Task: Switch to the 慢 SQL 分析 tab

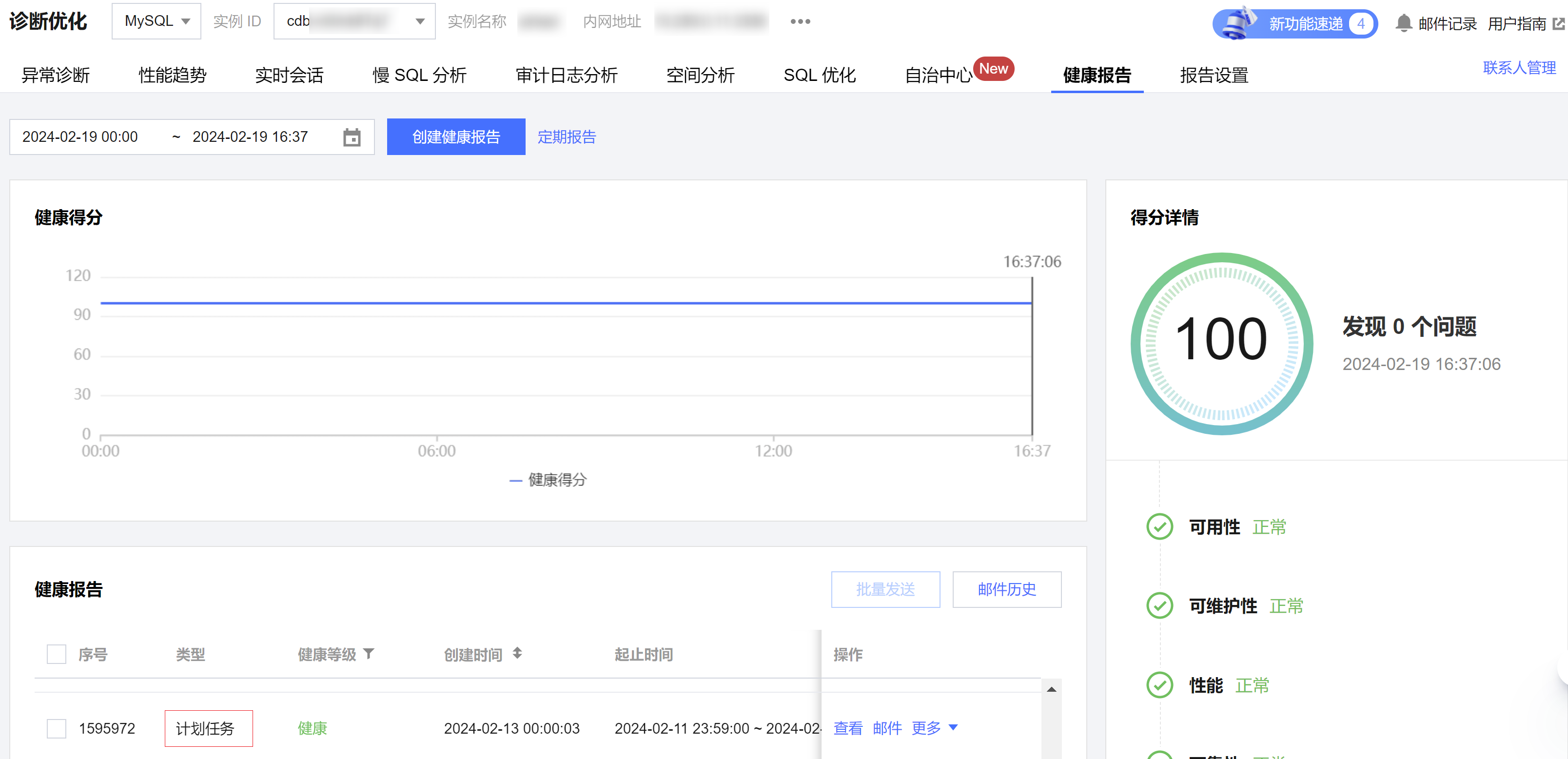Action: 419,75
